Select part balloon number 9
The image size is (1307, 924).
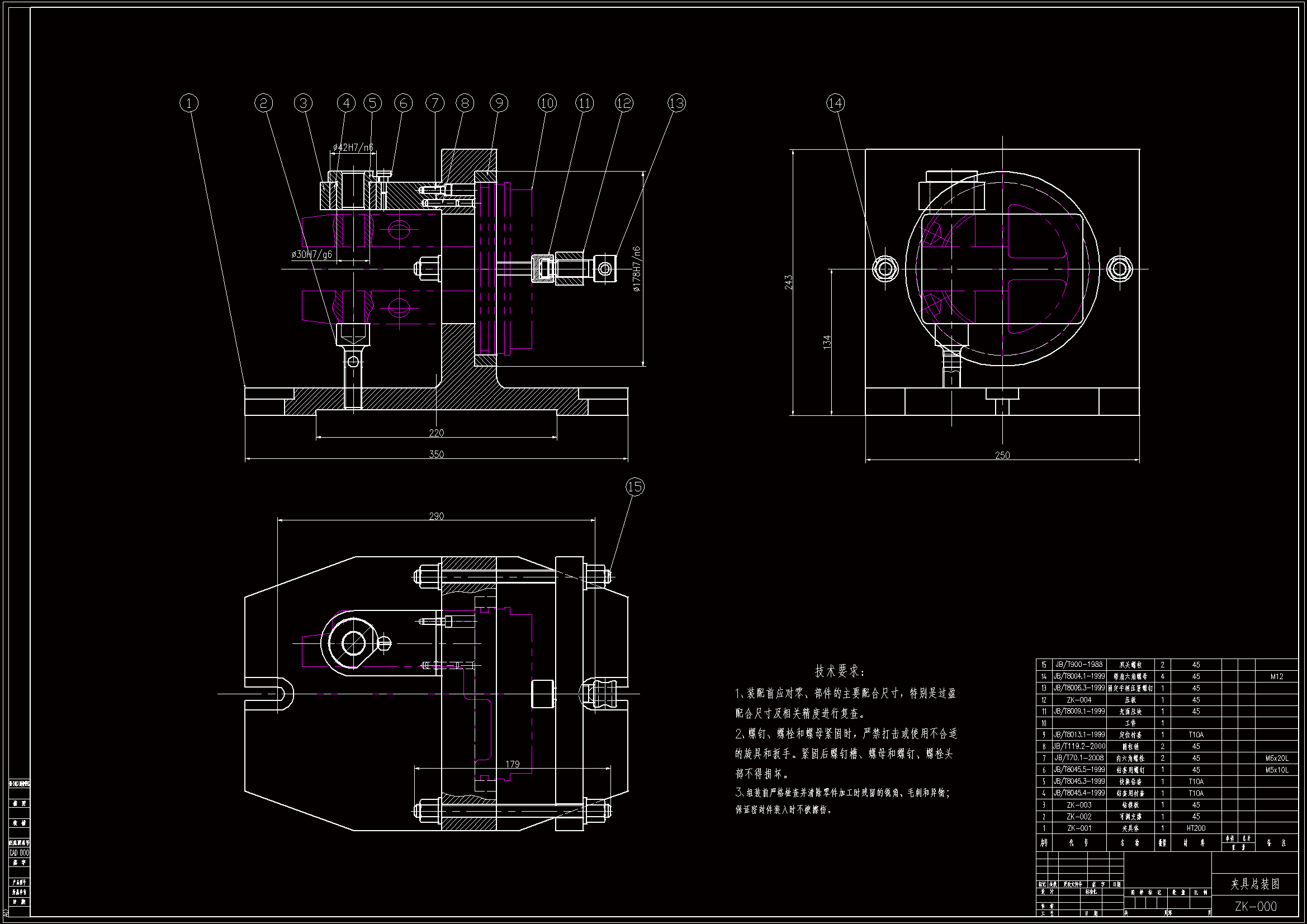[x=499, y=103]
